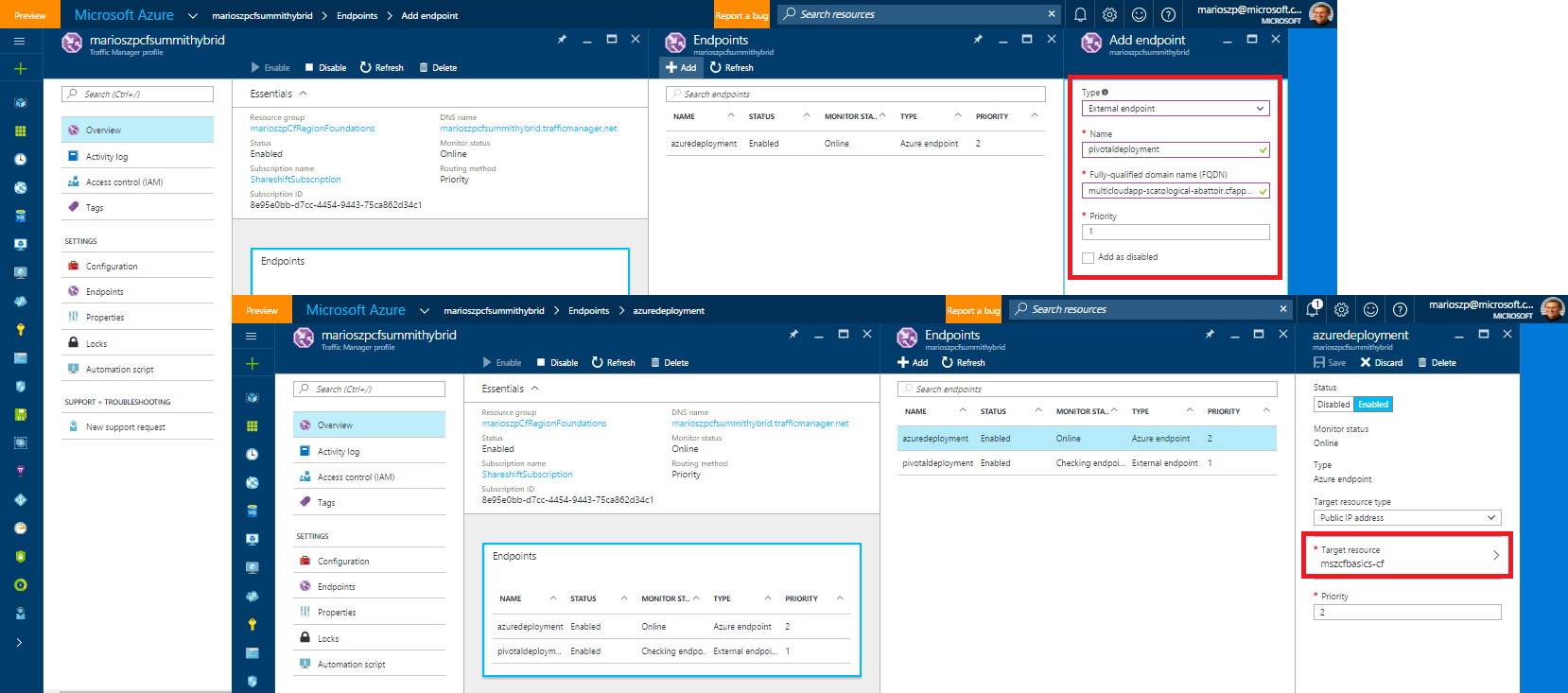The height and width of the screenshot is (693, 1568).
Task: Open New support request in upper window
Action: click(137, 427)
